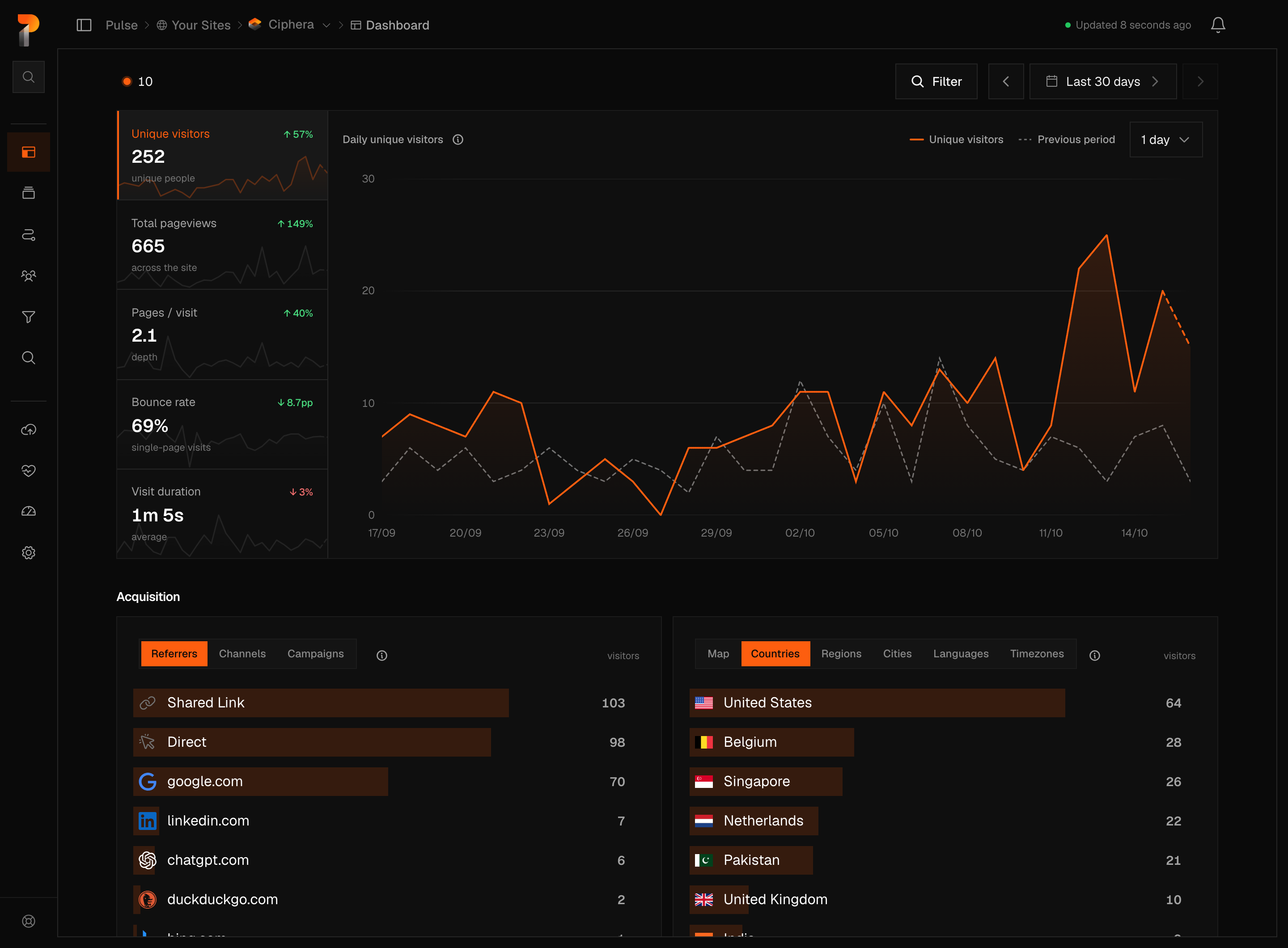Open the cloud upload sidebar icon
This screenshot has height=948, width=1288.
coord(28,430)
